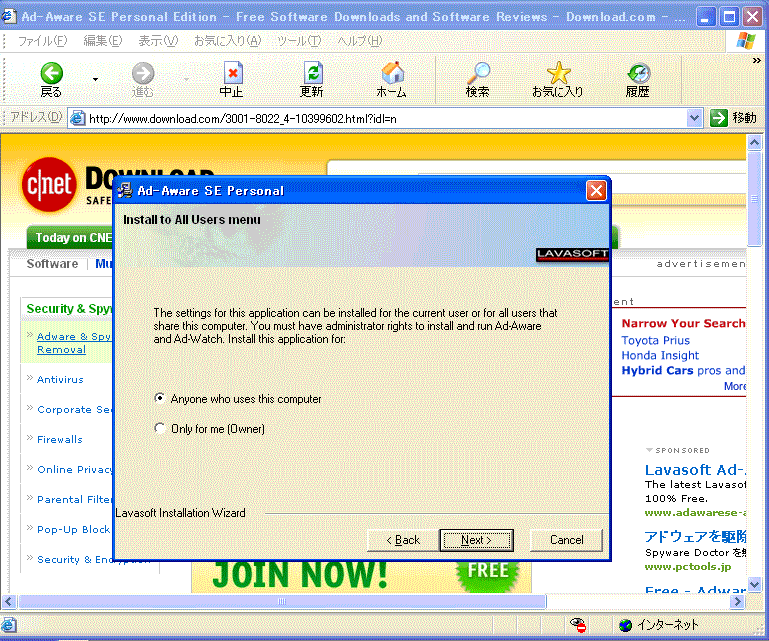Go back with the 戻る button

coord(51,79)
